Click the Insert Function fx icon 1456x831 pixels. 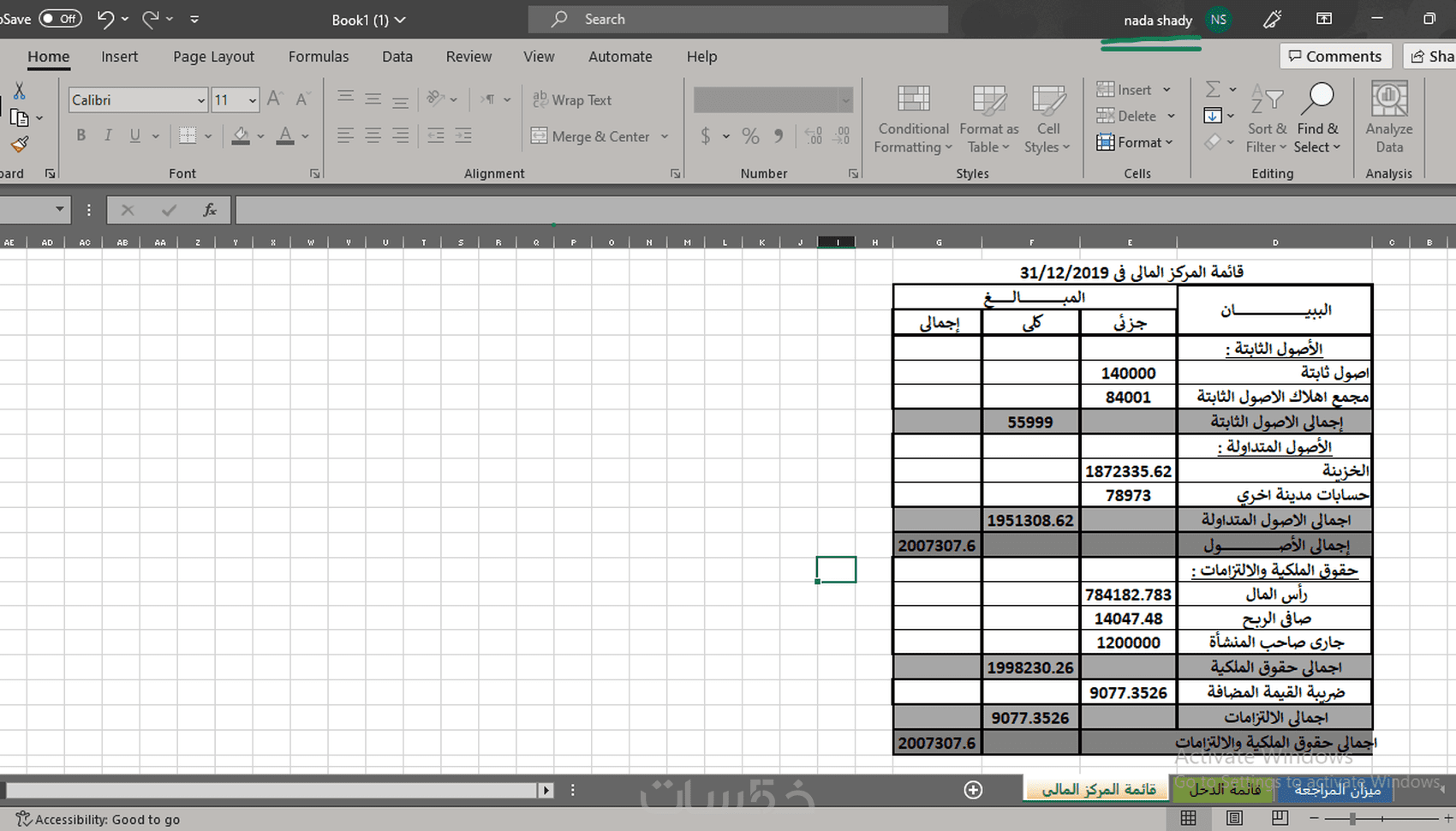tap(209, 210)
